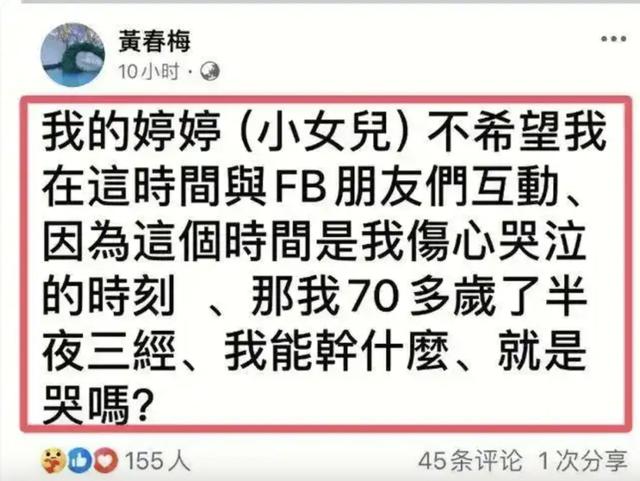640x481 pixels.
Task: Click the phrase 傷心哭泣 in the post
Action: tap(497, 240)
